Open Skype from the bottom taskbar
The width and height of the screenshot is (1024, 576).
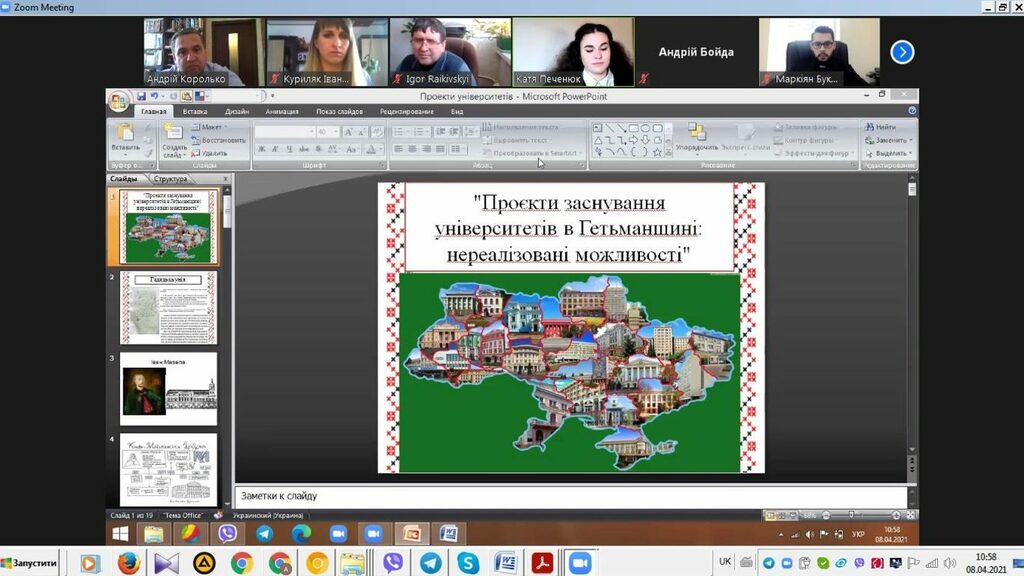(x=468, y=563)
